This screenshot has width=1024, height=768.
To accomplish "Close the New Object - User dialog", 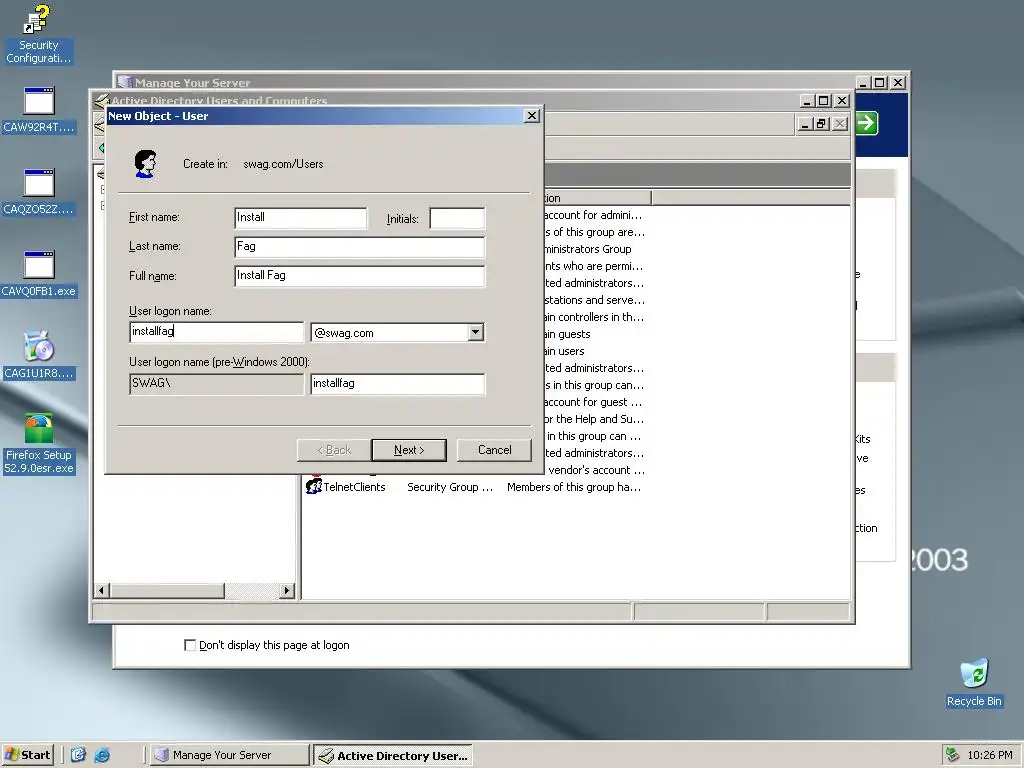I will click(532, 116).
